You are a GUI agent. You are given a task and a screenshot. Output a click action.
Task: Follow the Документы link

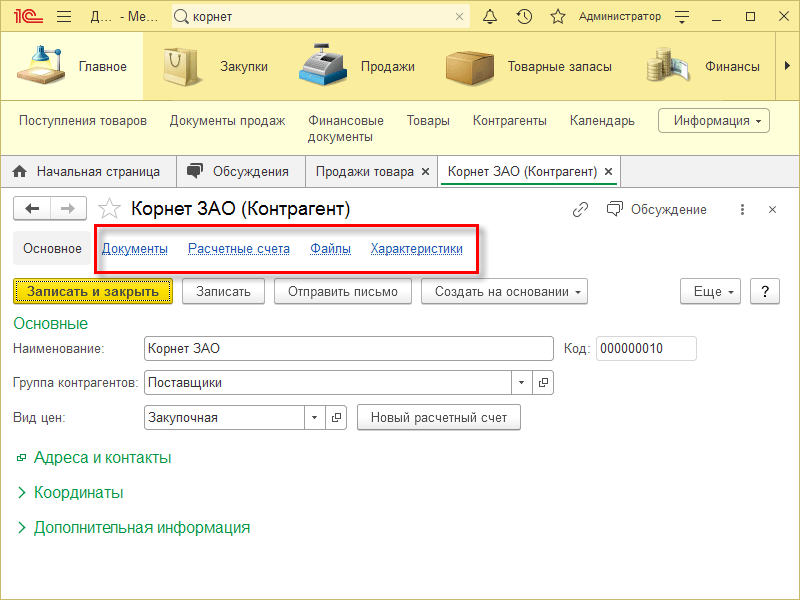point(135,248)
